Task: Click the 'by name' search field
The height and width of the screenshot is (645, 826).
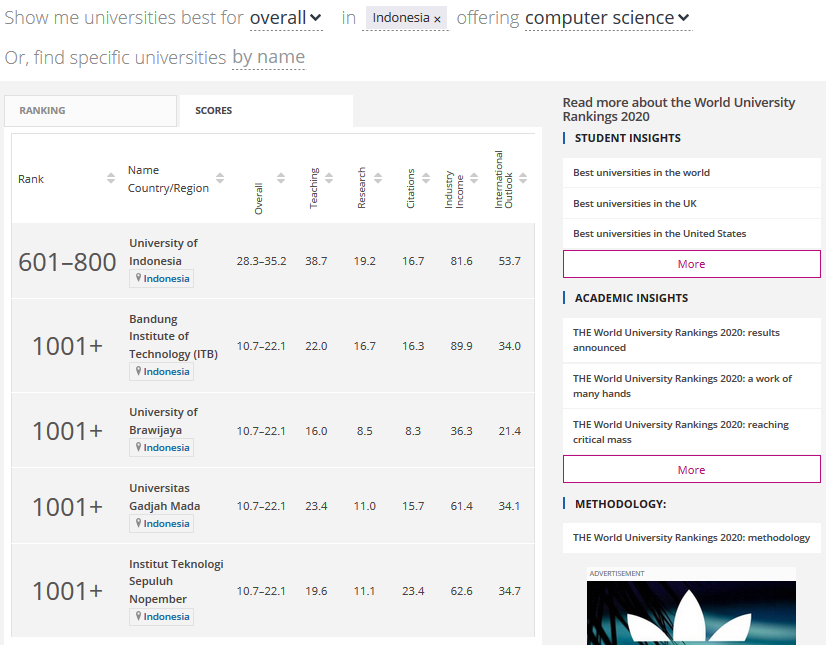Action: tap(268, 57)
